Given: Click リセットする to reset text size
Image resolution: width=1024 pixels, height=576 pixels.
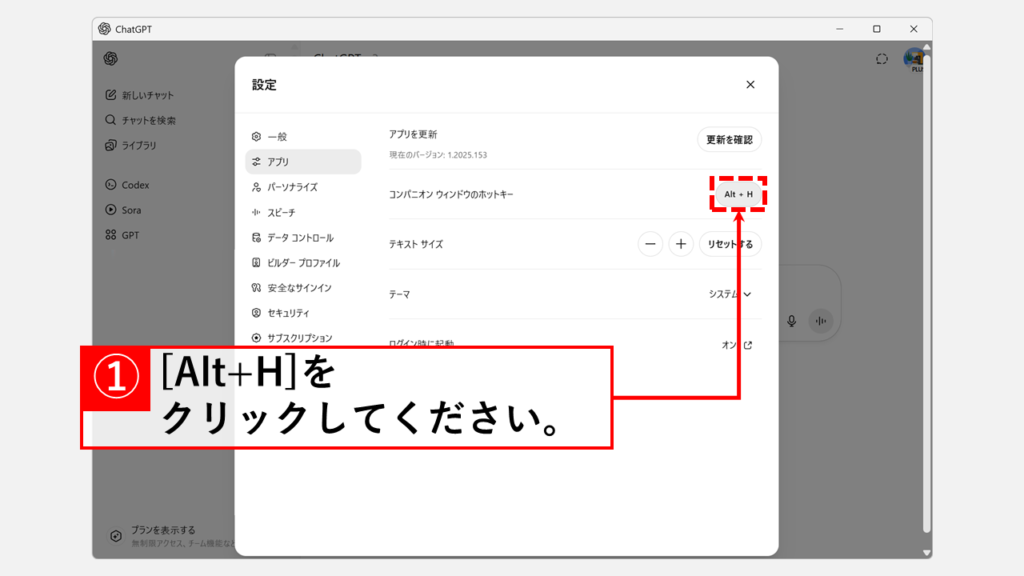Looking at the screenshot, I should coord(730,244).
